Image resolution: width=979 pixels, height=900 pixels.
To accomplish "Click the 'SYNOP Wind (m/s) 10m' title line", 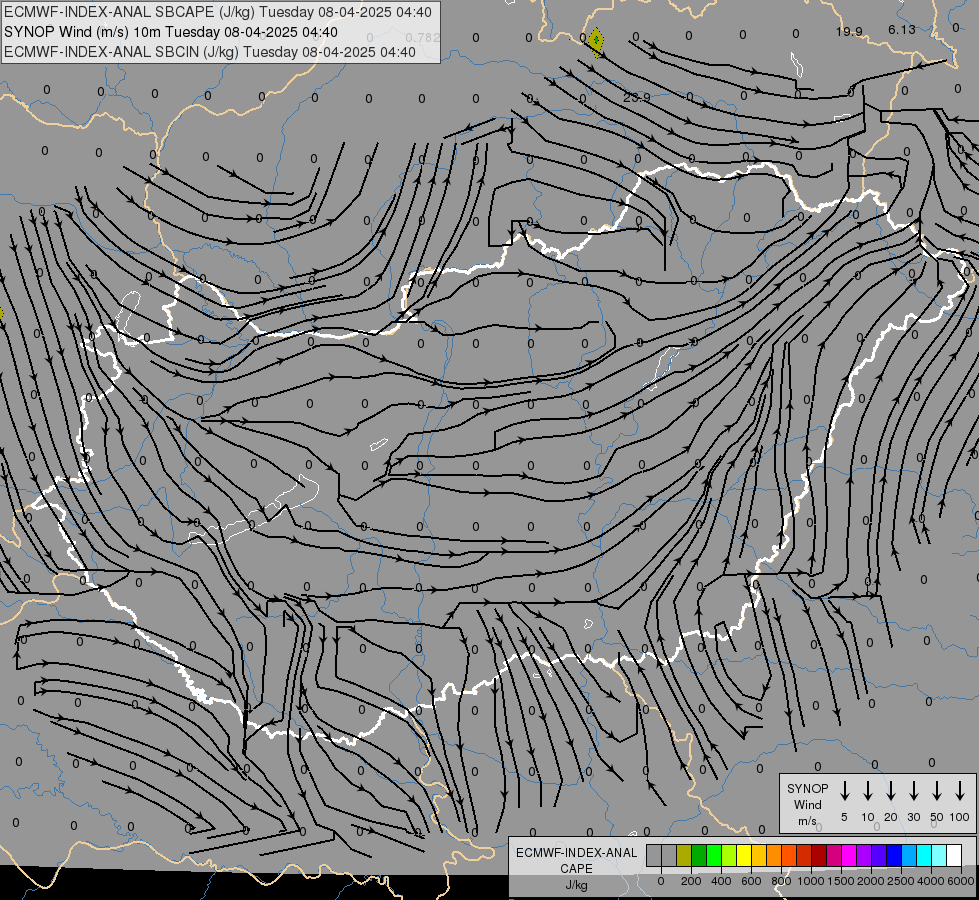I will point(170,32).
